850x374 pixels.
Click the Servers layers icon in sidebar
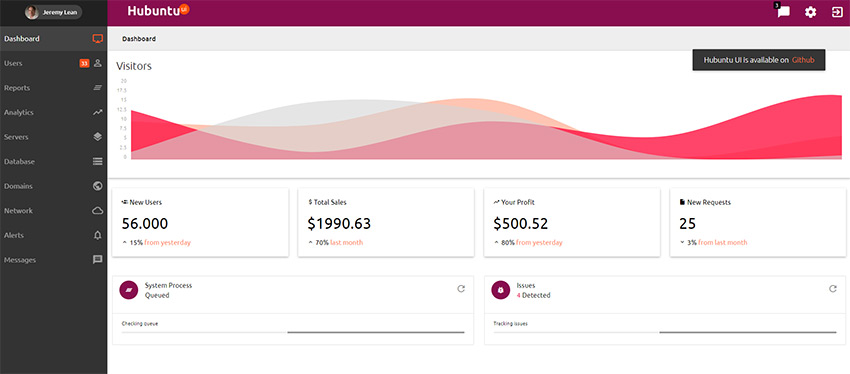click(x=98, y=137)
